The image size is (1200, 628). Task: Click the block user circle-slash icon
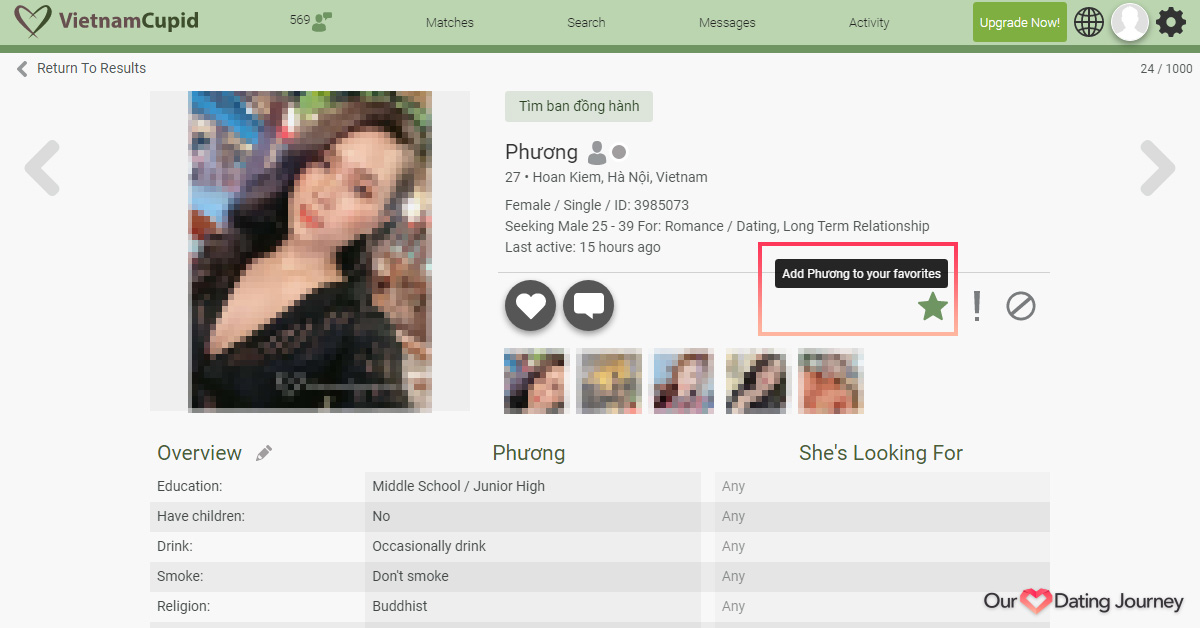pos(1020,306)
